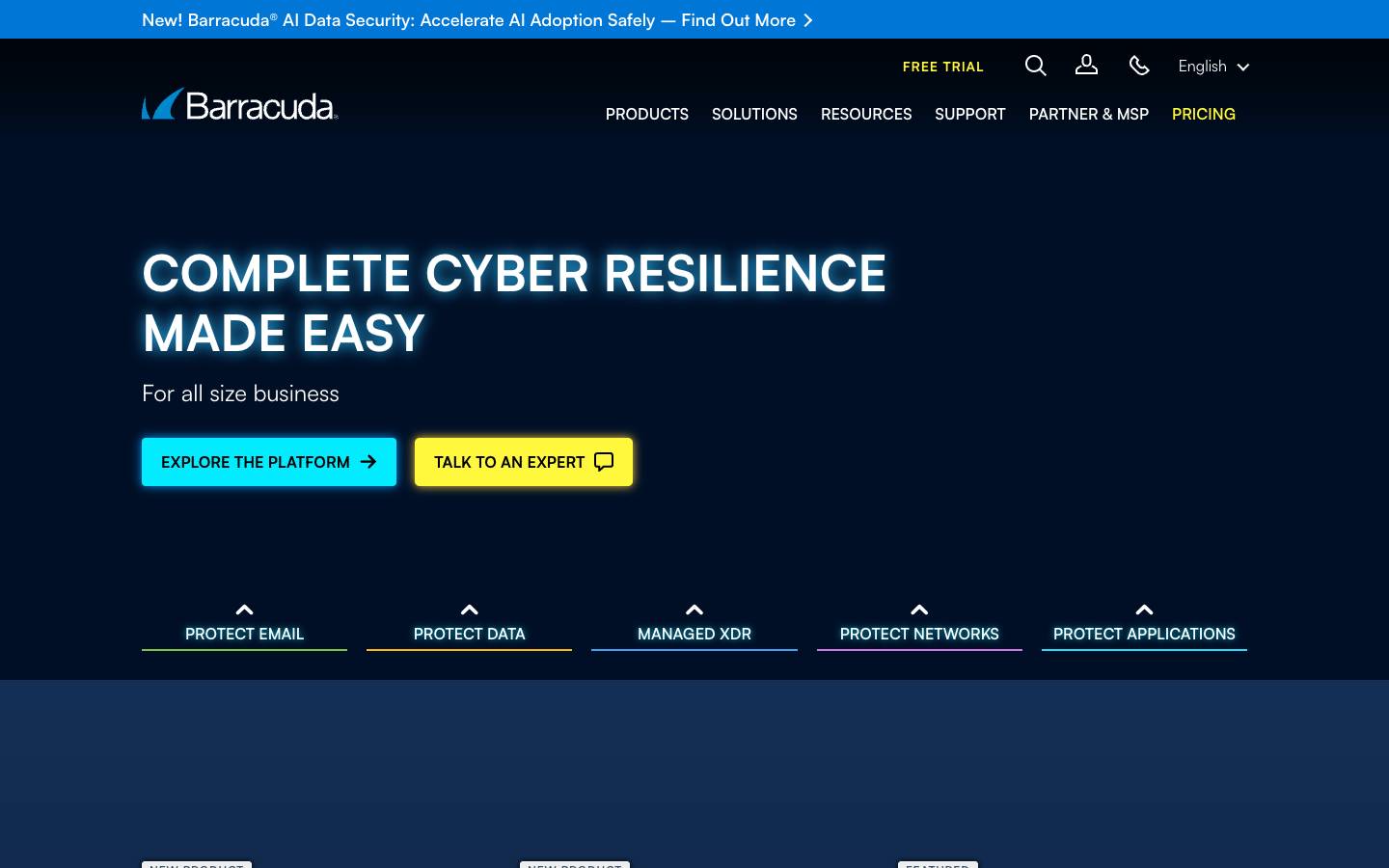
Task: Click the chat bubble icon on Talk to an Expert
Action: click(x=604, y=462)
